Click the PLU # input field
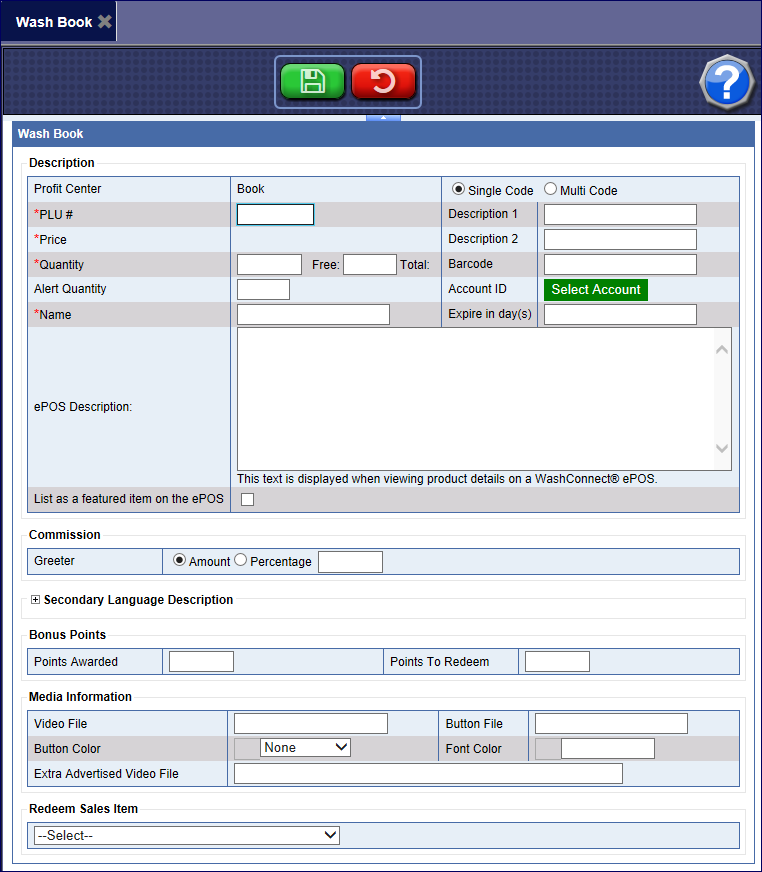The width and height of the screenshot is (762, 872). click(275, 215)
